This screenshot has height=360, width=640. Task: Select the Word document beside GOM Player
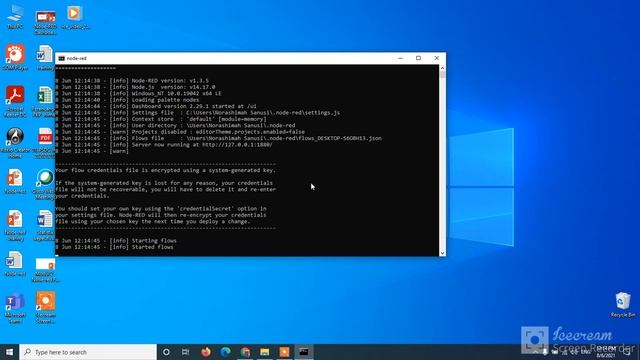(45, 58)
